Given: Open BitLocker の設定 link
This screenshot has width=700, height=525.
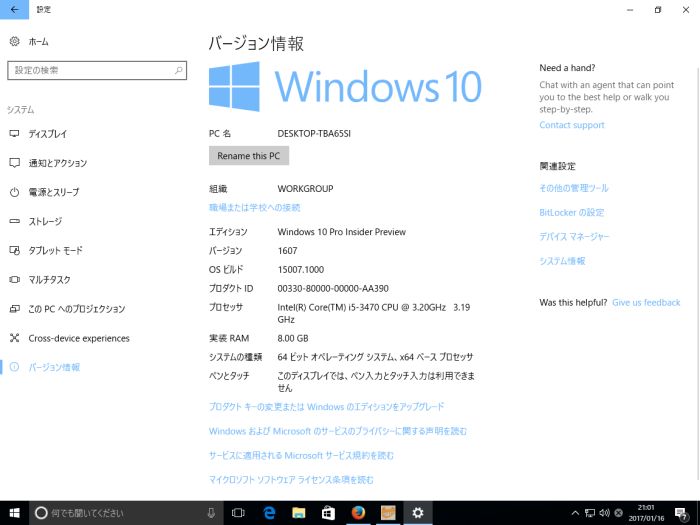Looking at the screenshot, I should point(571,212).
